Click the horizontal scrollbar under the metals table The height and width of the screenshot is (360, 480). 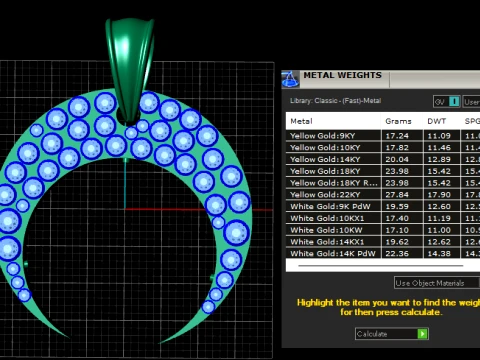(380, 266)
